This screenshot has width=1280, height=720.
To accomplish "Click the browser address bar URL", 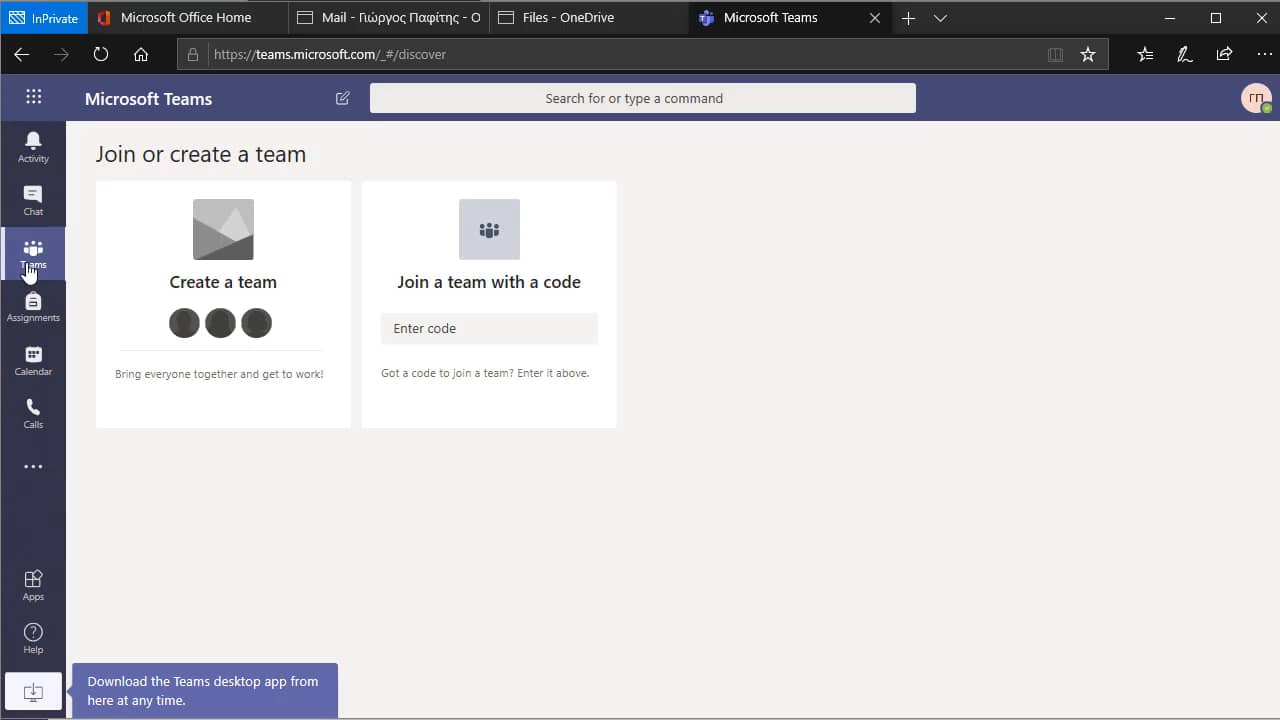I will pos(330,55).
